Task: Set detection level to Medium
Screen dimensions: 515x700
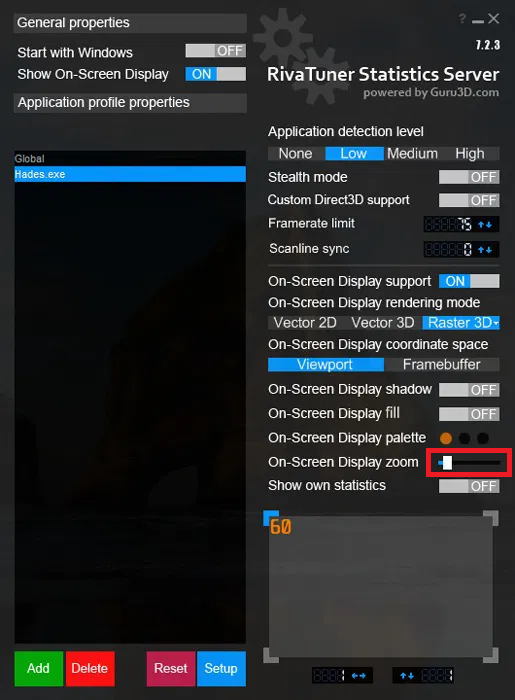Action: pos(412,154)
